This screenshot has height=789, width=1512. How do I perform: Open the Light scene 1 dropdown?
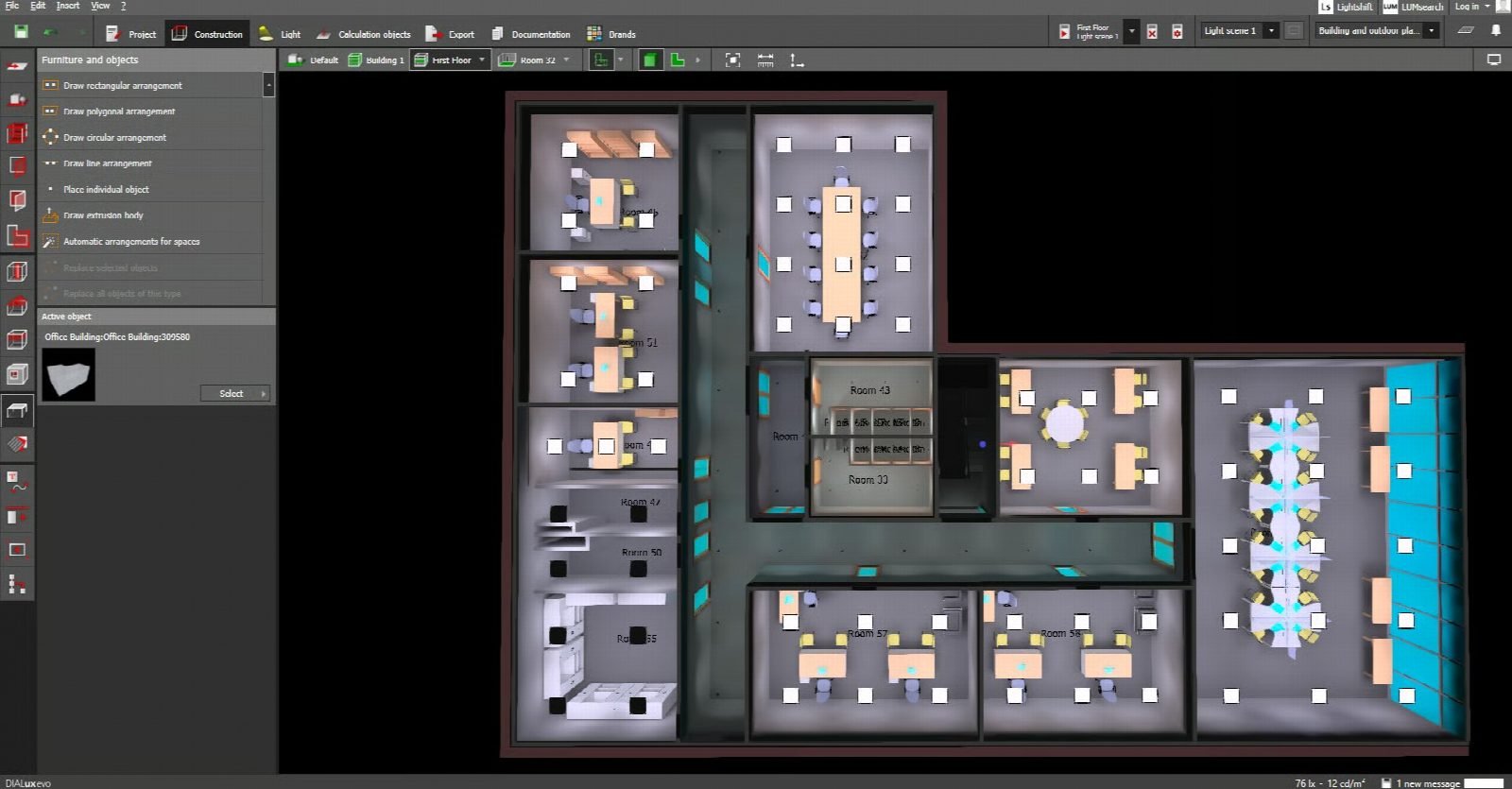1272,31
